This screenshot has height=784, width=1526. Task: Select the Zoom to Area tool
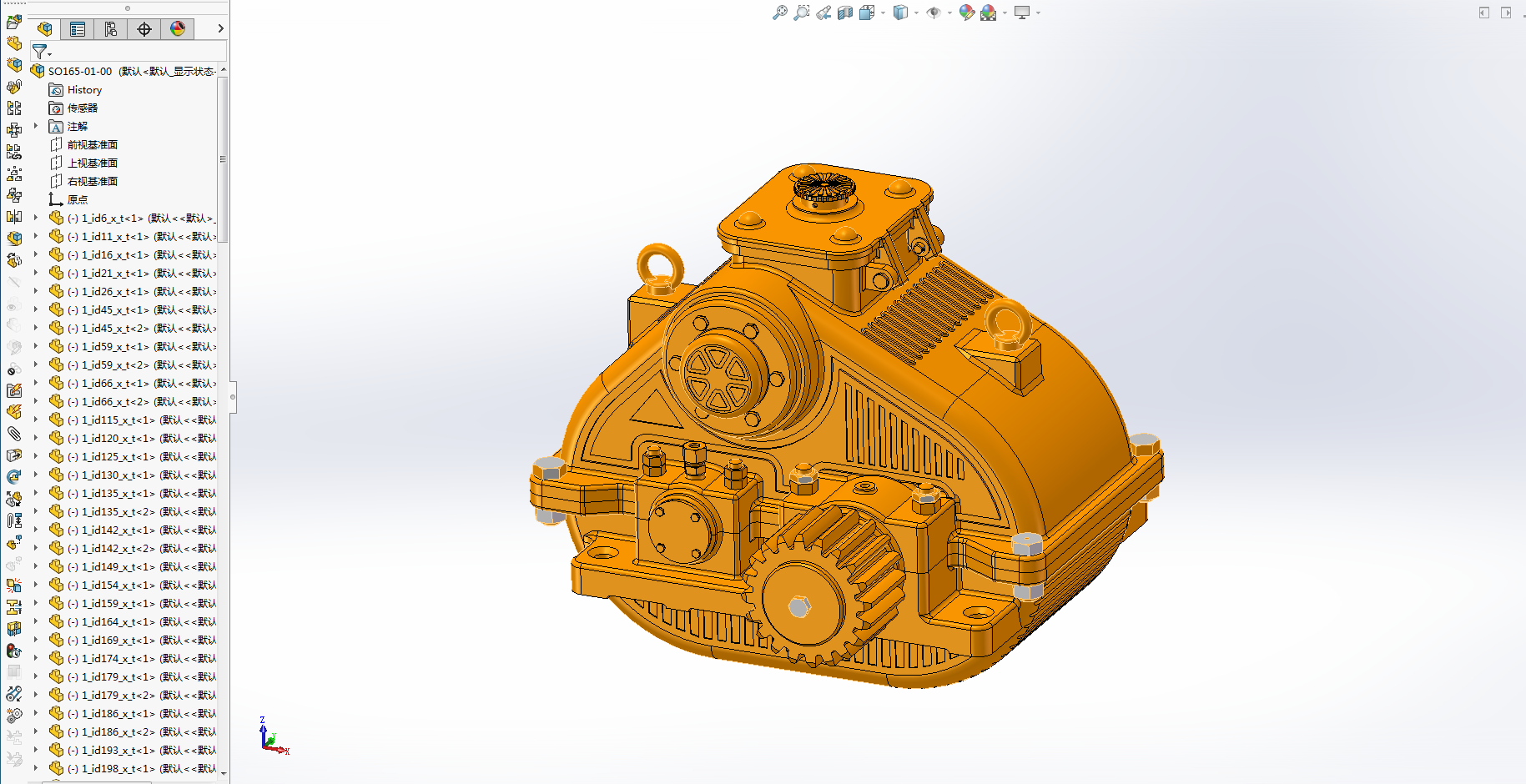pyautogui.click(x=802, y=13)
